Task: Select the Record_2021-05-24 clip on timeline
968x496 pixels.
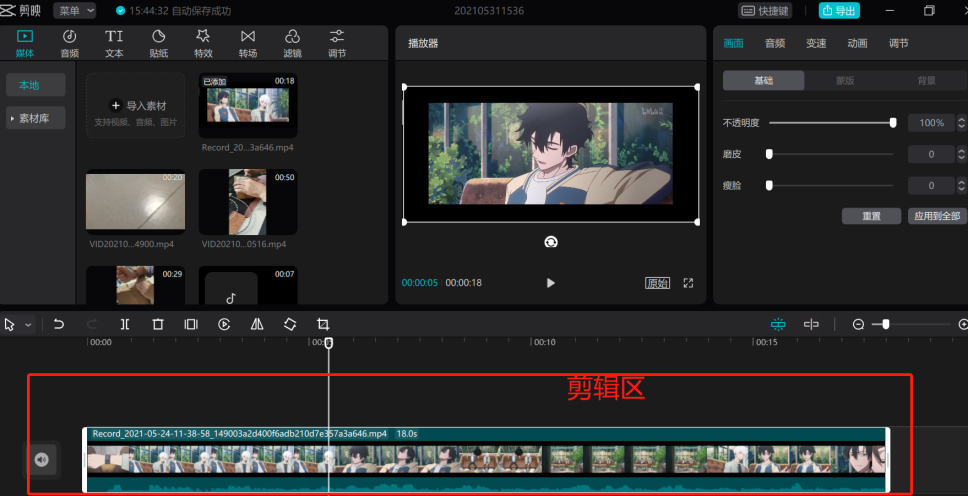Action: [x=486, y=460]
